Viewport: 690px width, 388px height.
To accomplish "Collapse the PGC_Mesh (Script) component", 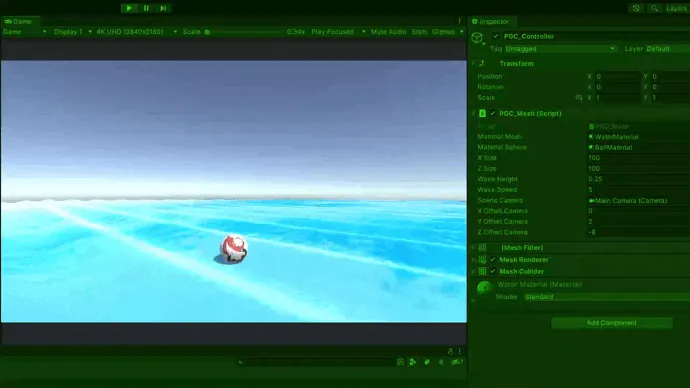I will (580, 113).
